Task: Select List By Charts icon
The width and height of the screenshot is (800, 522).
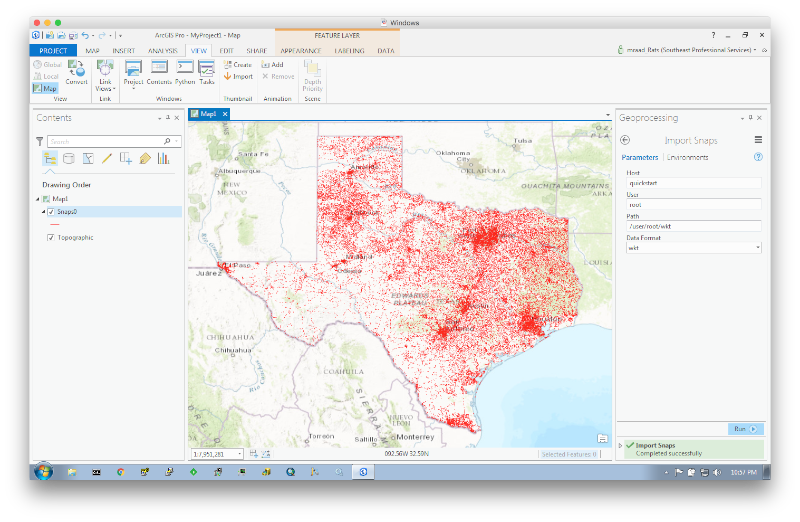Action: (163, 159)
